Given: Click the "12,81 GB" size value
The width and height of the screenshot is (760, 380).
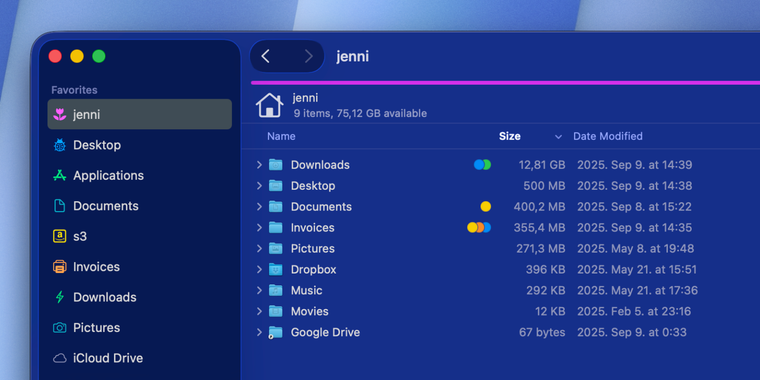Looking at the screenshot, I should (542, 165).
